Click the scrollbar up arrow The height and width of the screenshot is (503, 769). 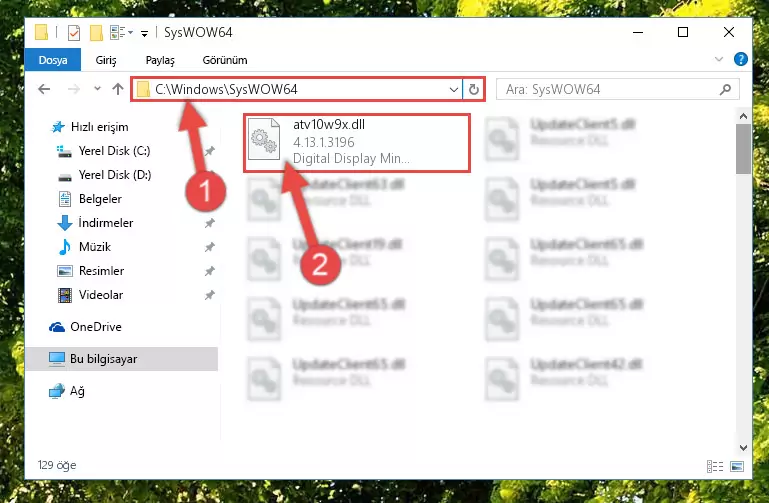(743, 116)
